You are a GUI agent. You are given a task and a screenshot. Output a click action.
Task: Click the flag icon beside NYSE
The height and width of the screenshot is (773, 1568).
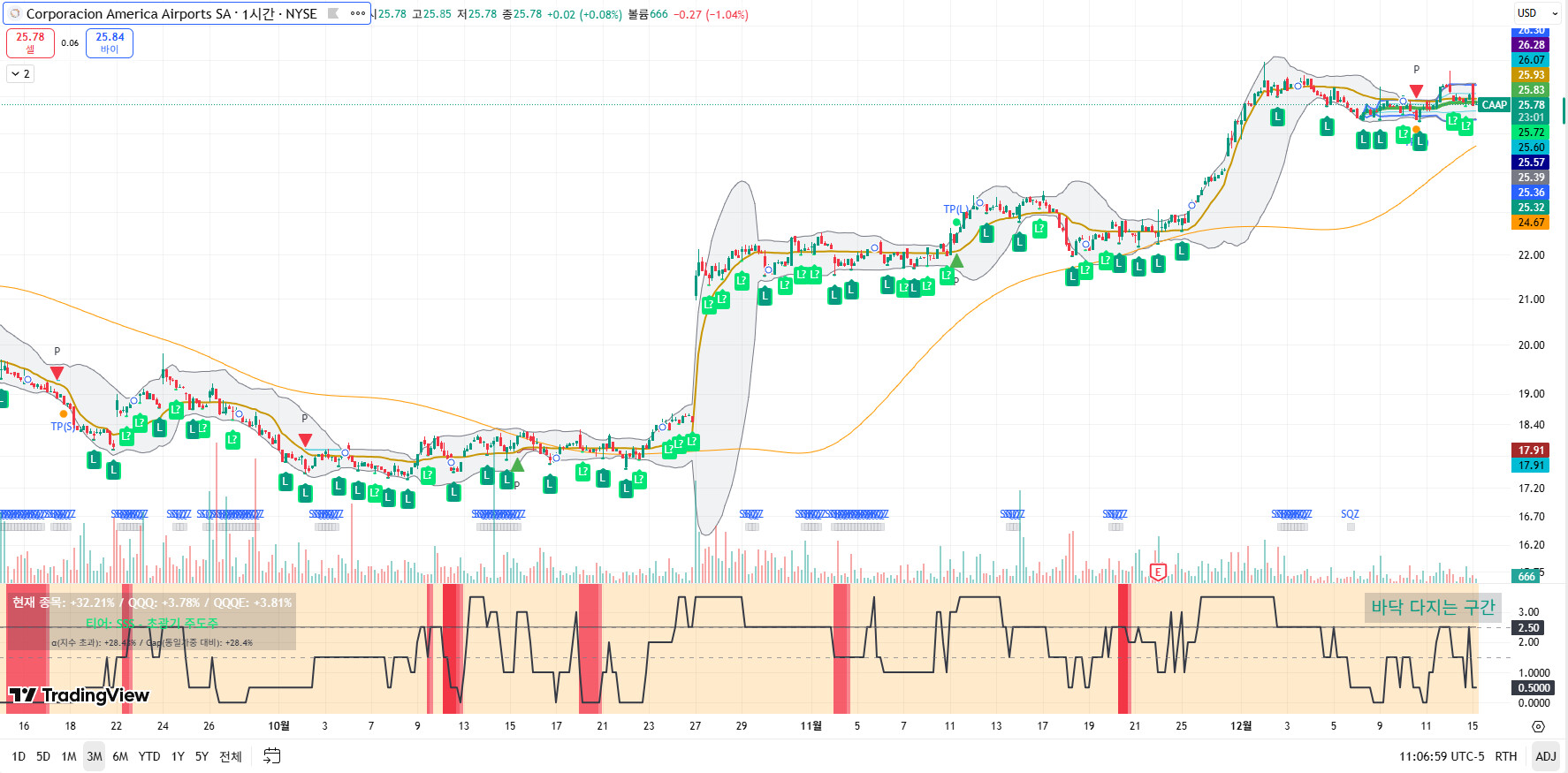333,13
